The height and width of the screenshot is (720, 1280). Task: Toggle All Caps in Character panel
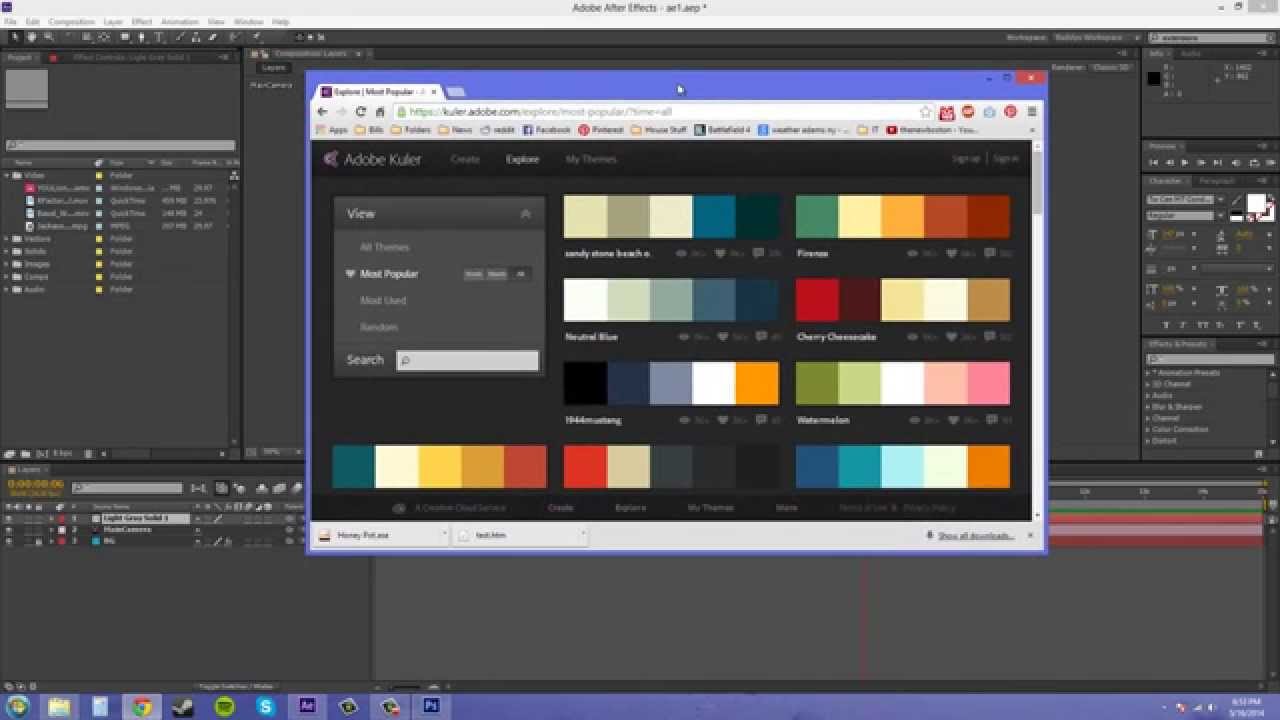pyautogui.click(x=1201, y=325)
